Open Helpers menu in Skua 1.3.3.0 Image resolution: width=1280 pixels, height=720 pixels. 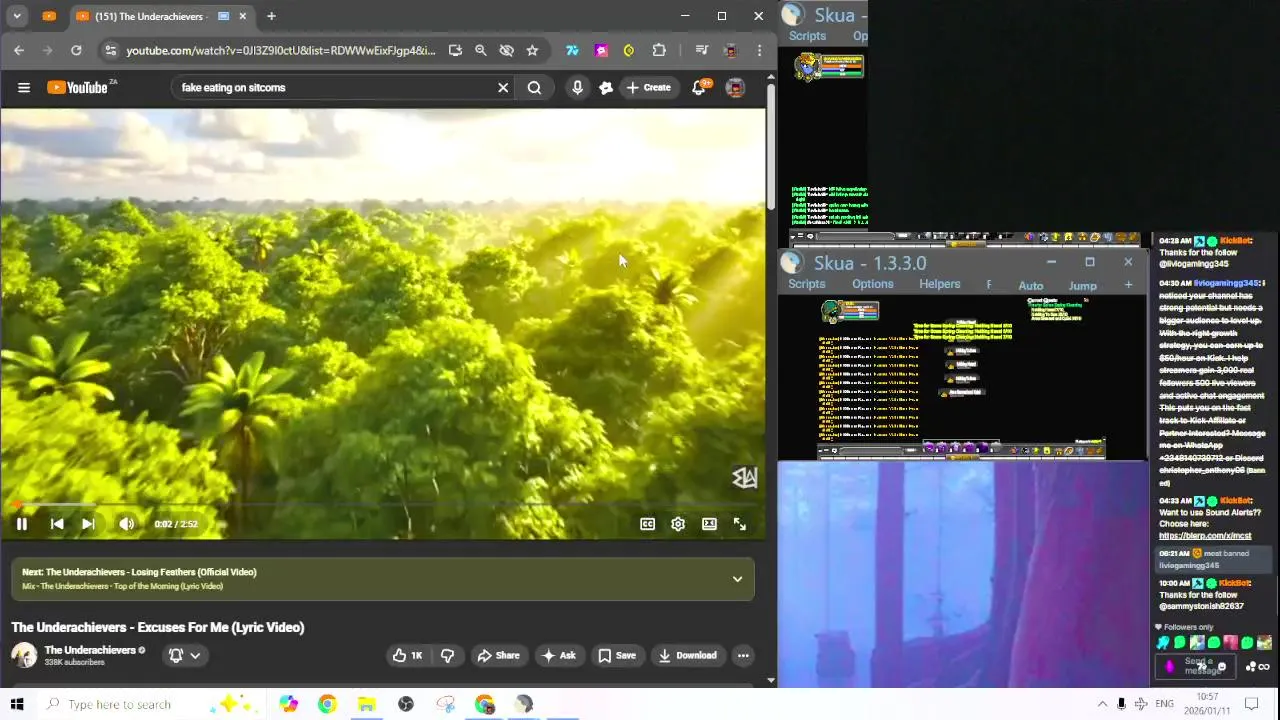tap(940, 285)
